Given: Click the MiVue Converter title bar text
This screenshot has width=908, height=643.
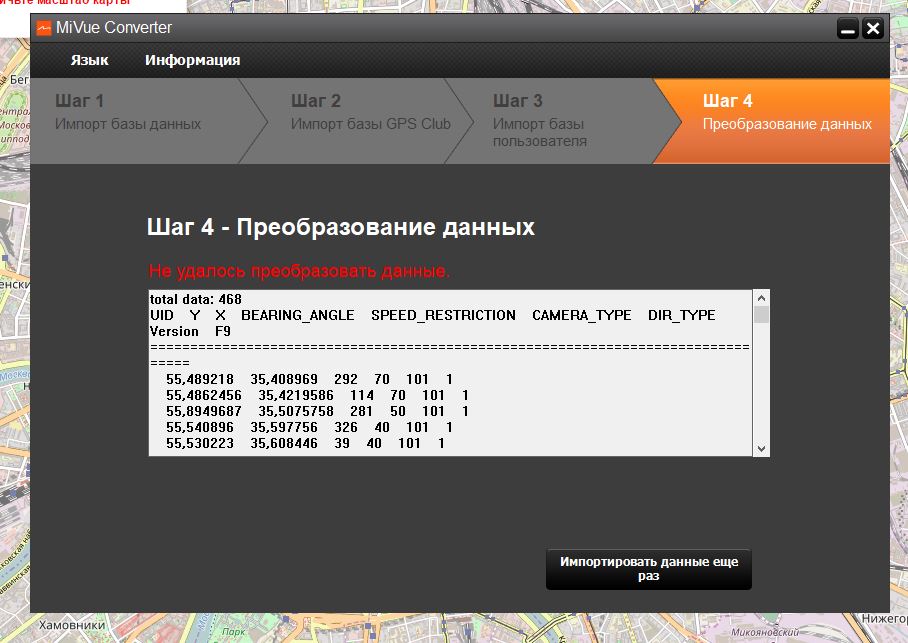Looking at the screenshot, I should (x=114, y=28).
